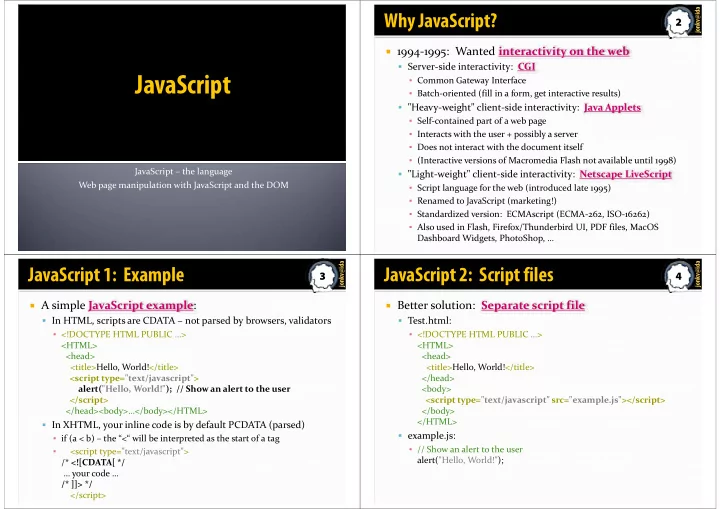
Task: Open the 'interactivity on the web' link
Action: click(564, 51)
